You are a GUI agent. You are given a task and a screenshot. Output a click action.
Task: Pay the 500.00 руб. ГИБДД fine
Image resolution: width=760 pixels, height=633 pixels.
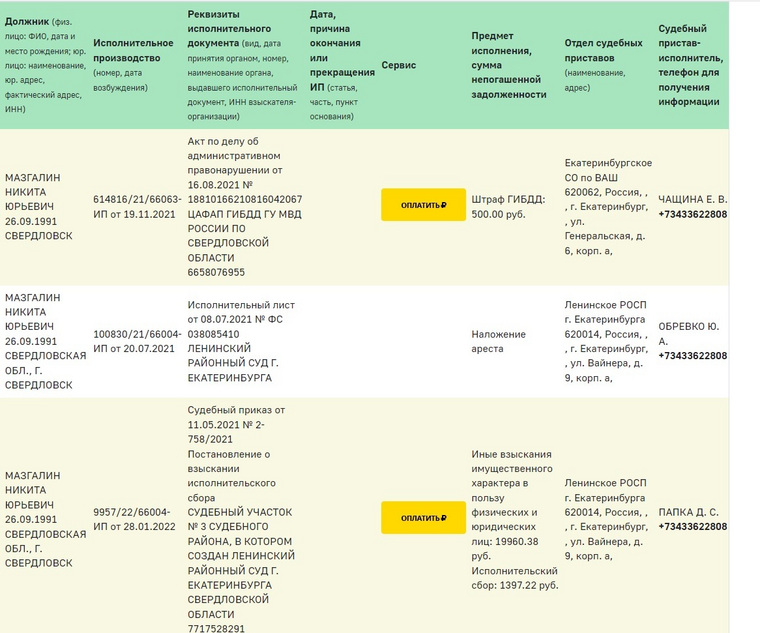click(x=423, y=205)
